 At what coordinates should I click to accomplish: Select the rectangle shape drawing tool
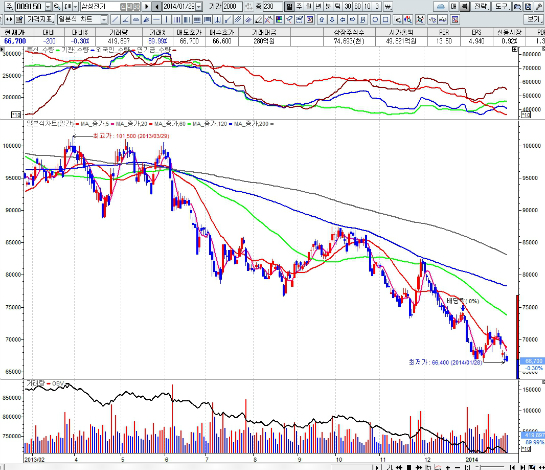[385, 19]
